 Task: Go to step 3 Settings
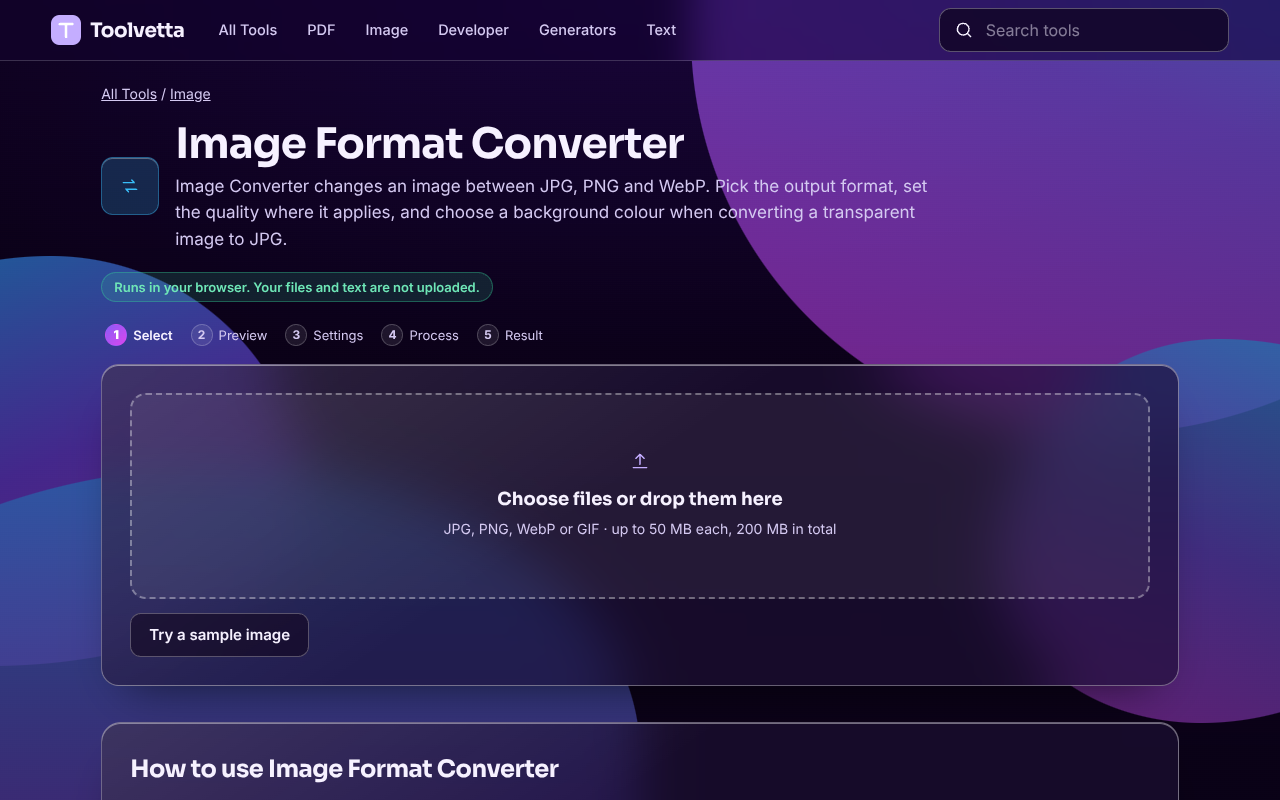(324, 335)
